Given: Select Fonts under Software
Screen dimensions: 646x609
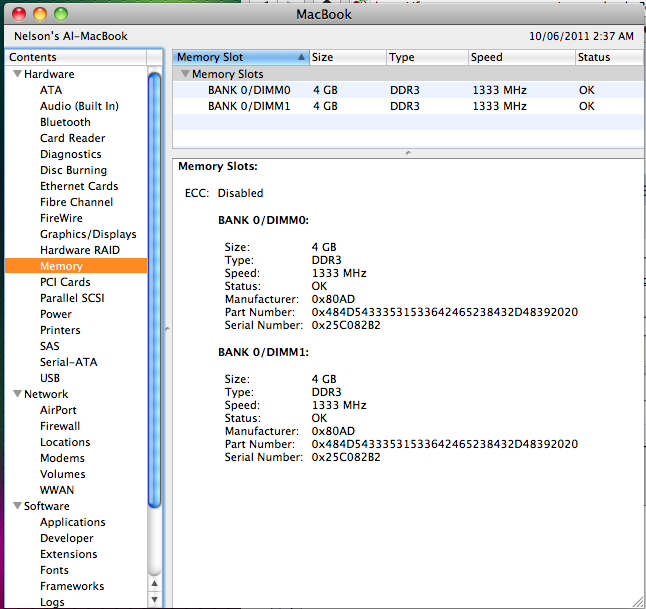Looking at the screenshot, I should [54, 570].
